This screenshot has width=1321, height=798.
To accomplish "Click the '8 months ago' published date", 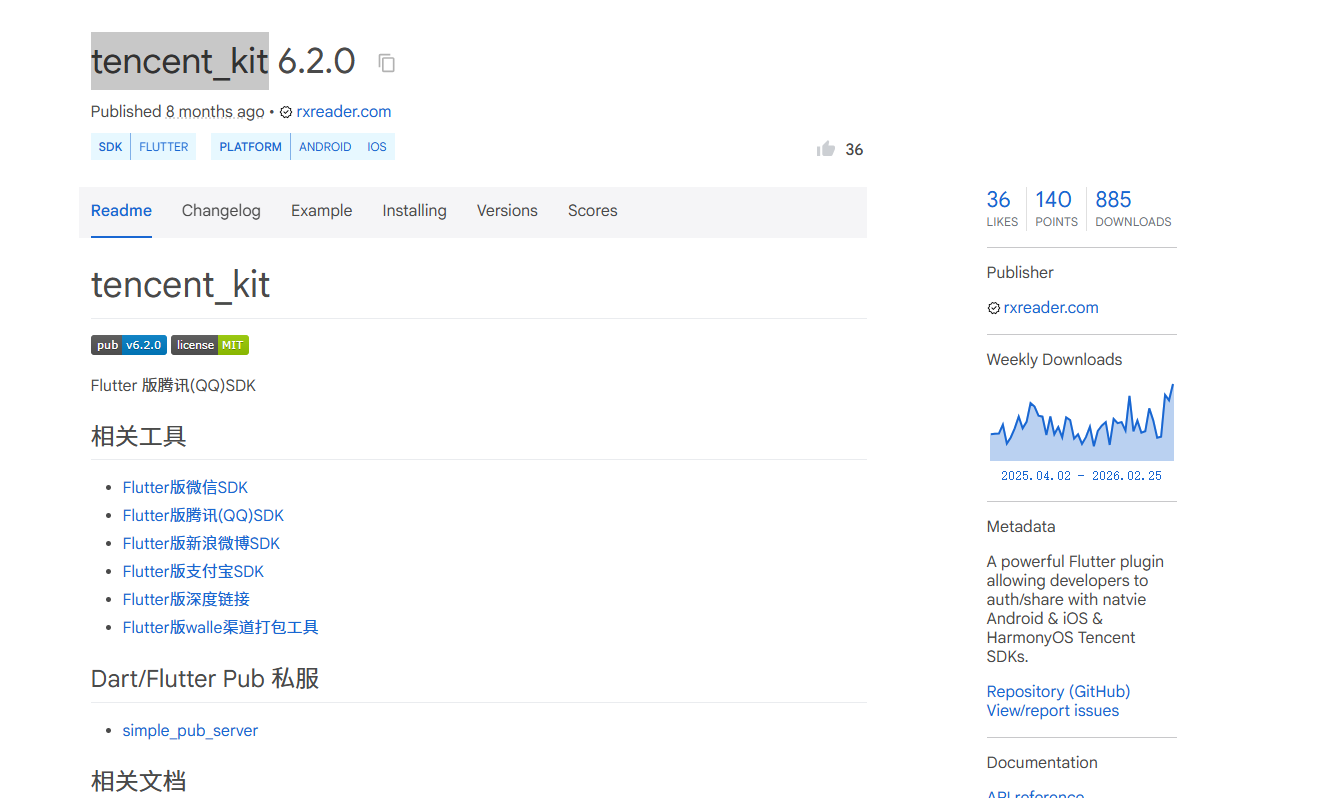I will click(x=215, y=112).
